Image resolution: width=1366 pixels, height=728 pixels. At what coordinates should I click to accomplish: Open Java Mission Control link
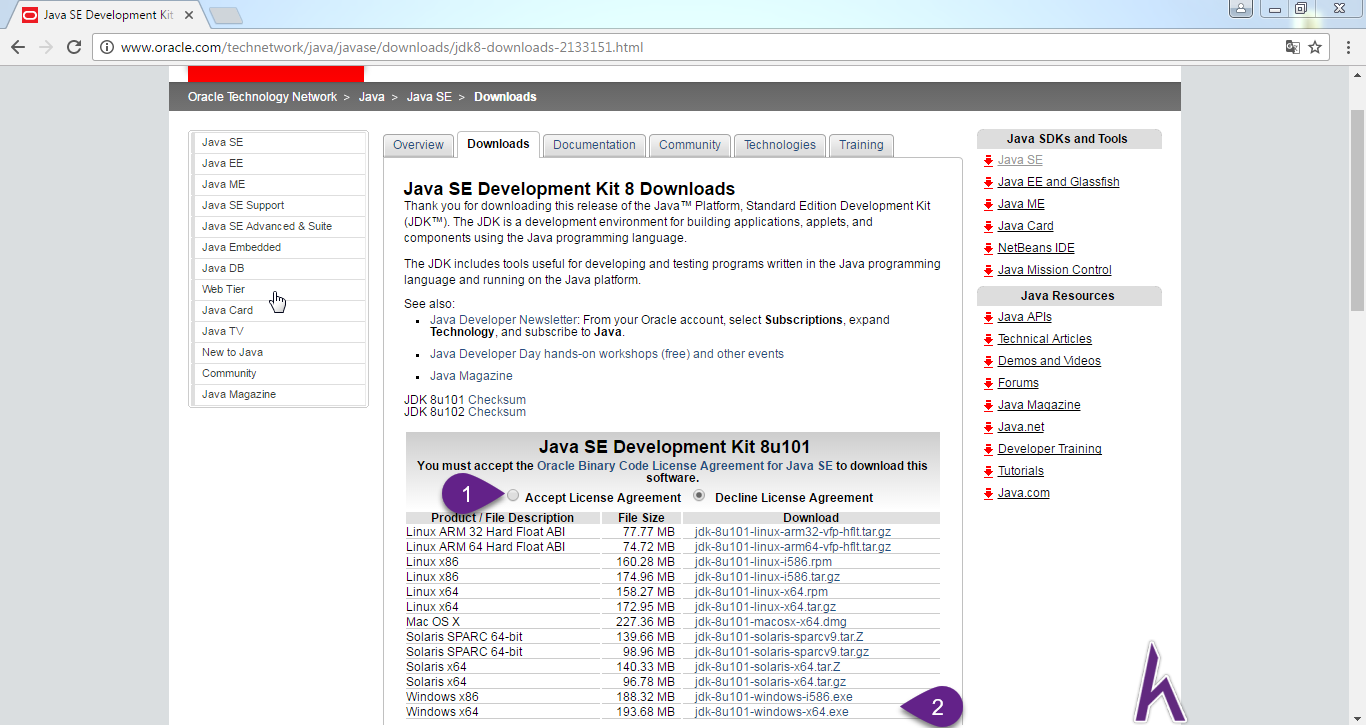pyautogui.click(x=1054, y=270)
